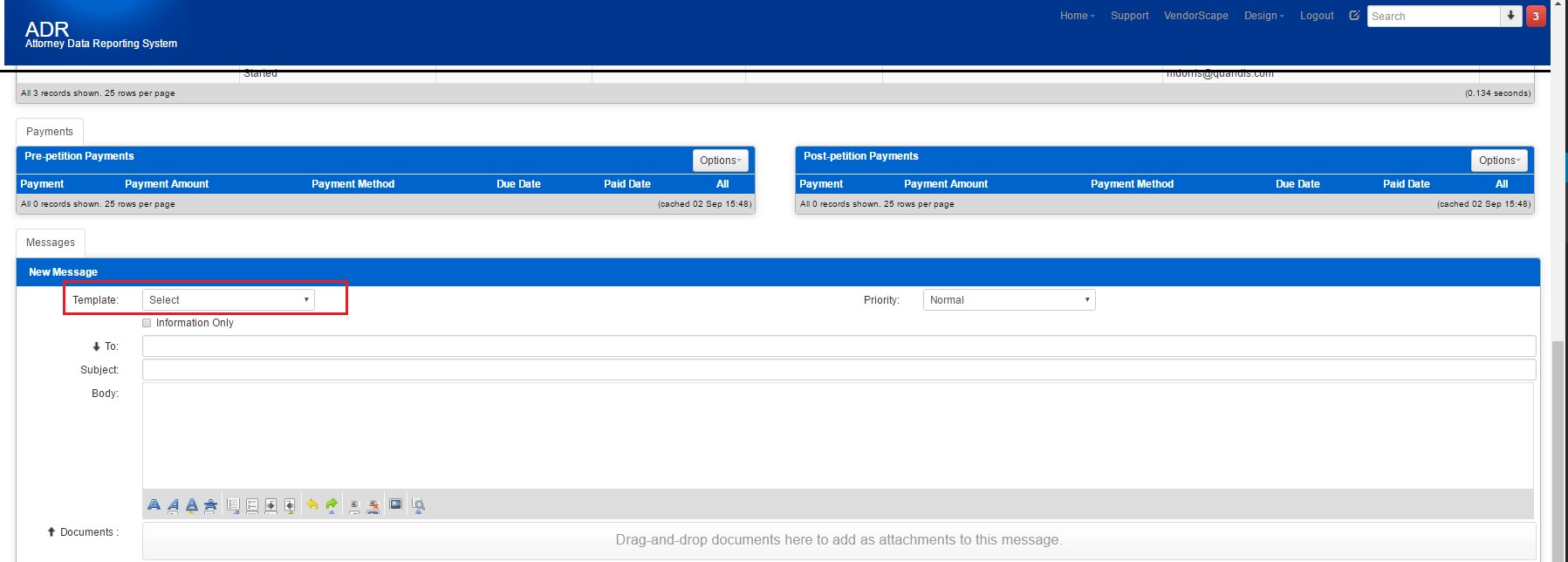The height and width of the screenshot is (562, 1568).
Task: Expand the Home menu in top navigation
Action: coord(1077,16)
